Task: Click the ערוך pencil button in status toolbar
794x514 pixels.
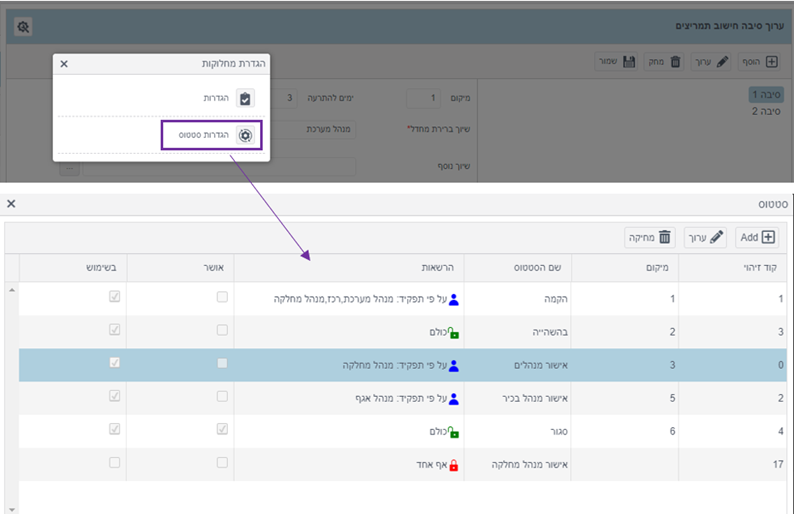Action: [x=705, y=238]
